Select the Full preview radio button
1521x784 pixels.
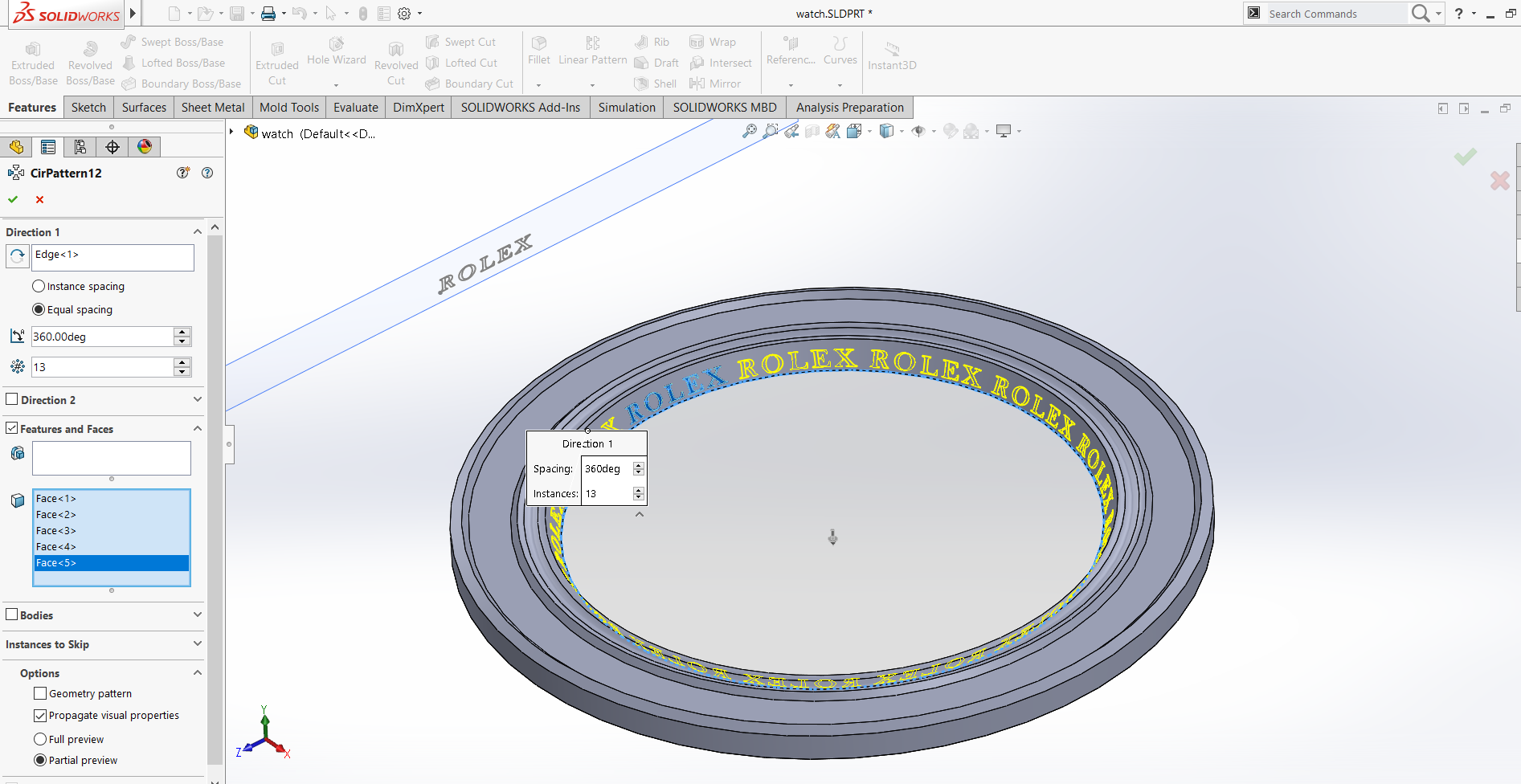(x=40, y=739)
